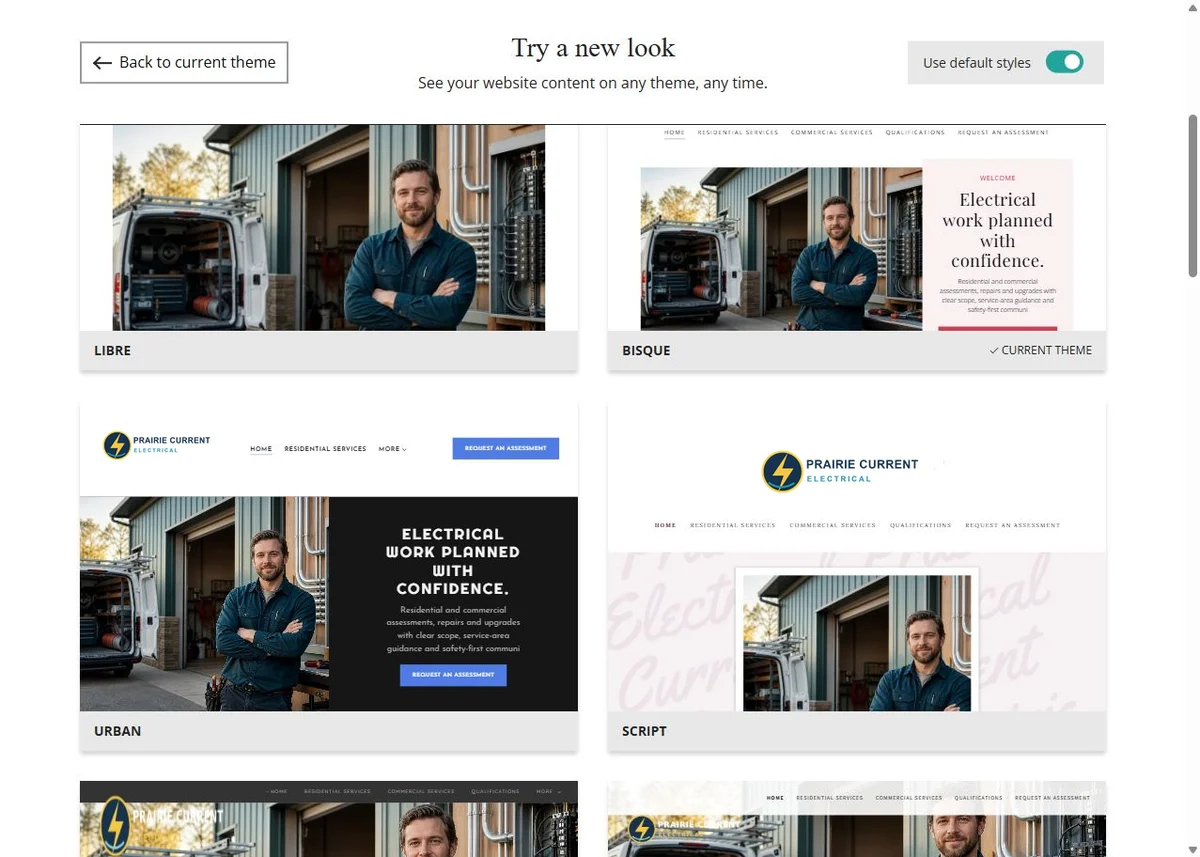Click the LIBRE theme label
The width and height of the screenshot is (1200, 857).
[x=113, y=351]
